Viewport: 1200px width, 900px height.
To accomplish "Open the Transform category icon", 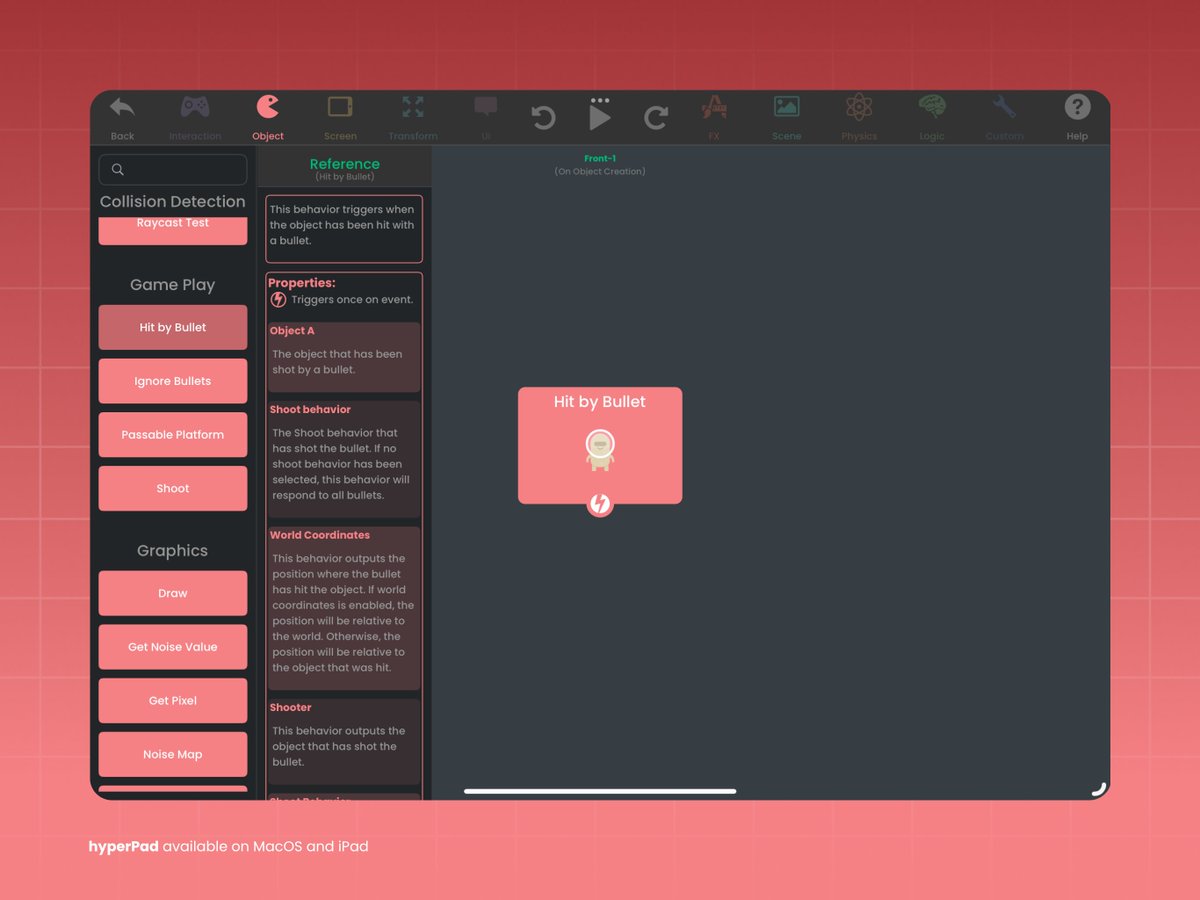I will [x=413, y=107].
